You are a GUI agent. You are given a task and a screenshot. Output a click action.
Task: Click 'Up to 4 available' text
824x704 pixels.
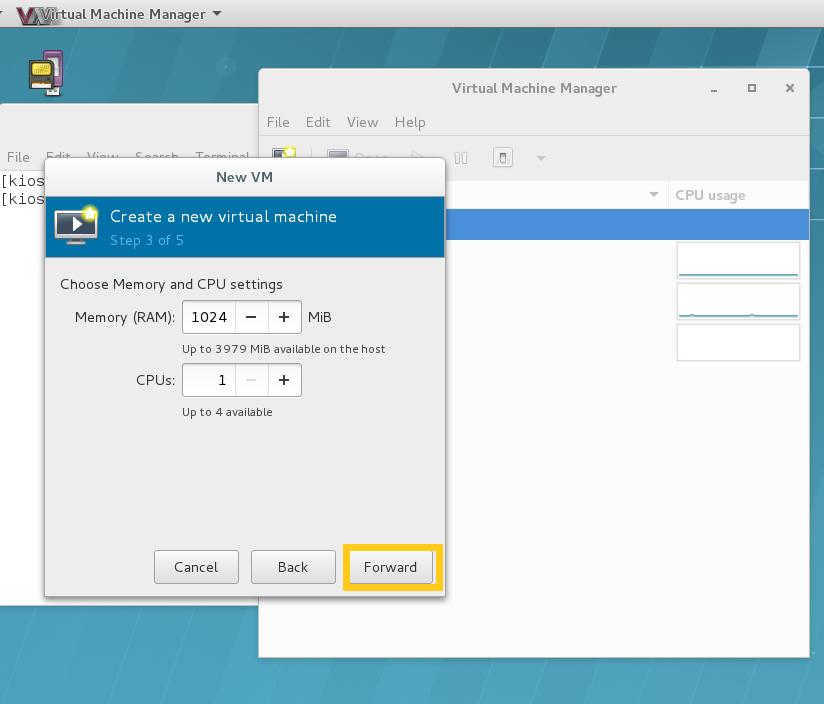(x=228, y=412)
